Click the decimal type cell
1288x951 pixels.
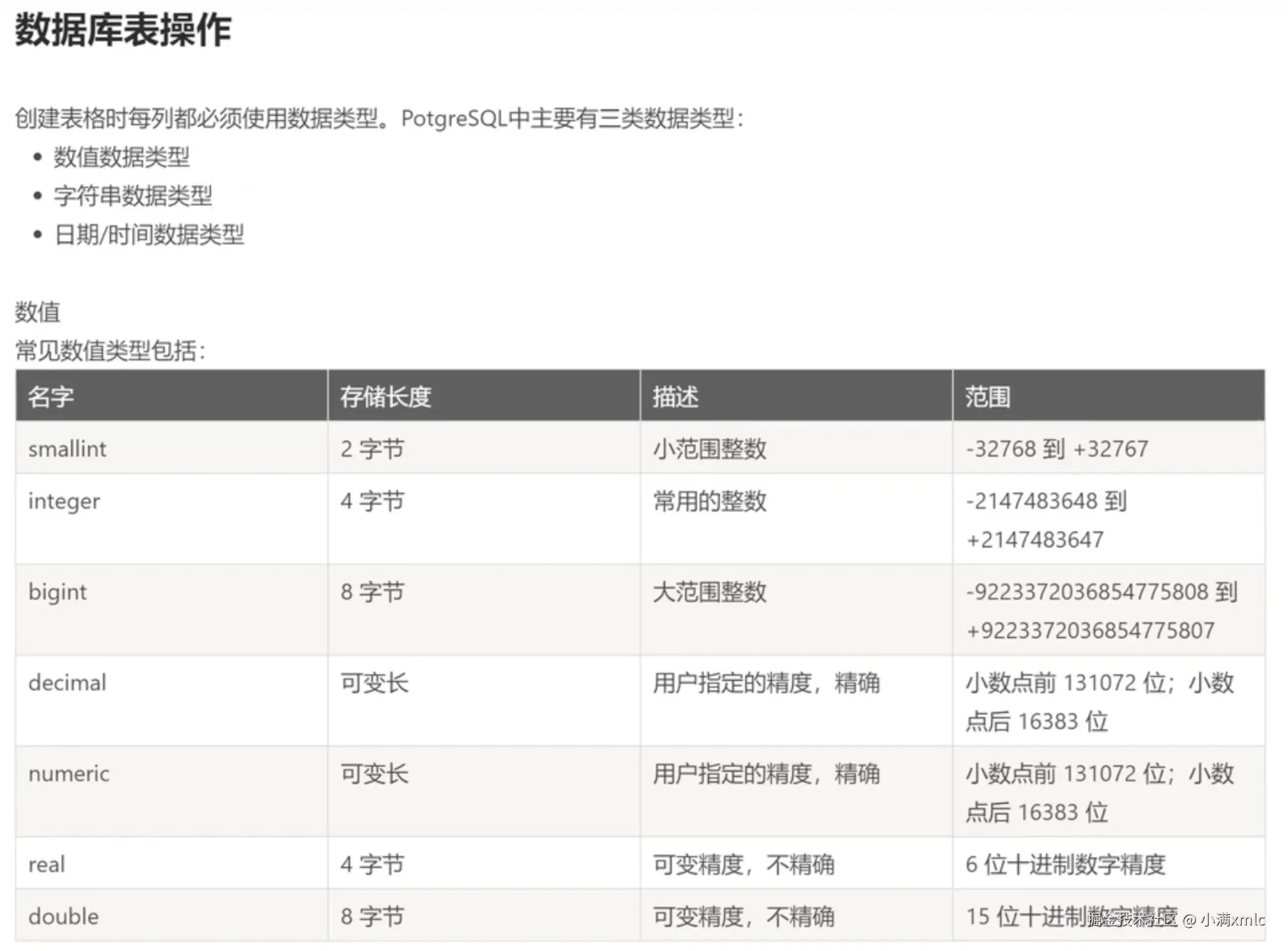tap(67, 682)
